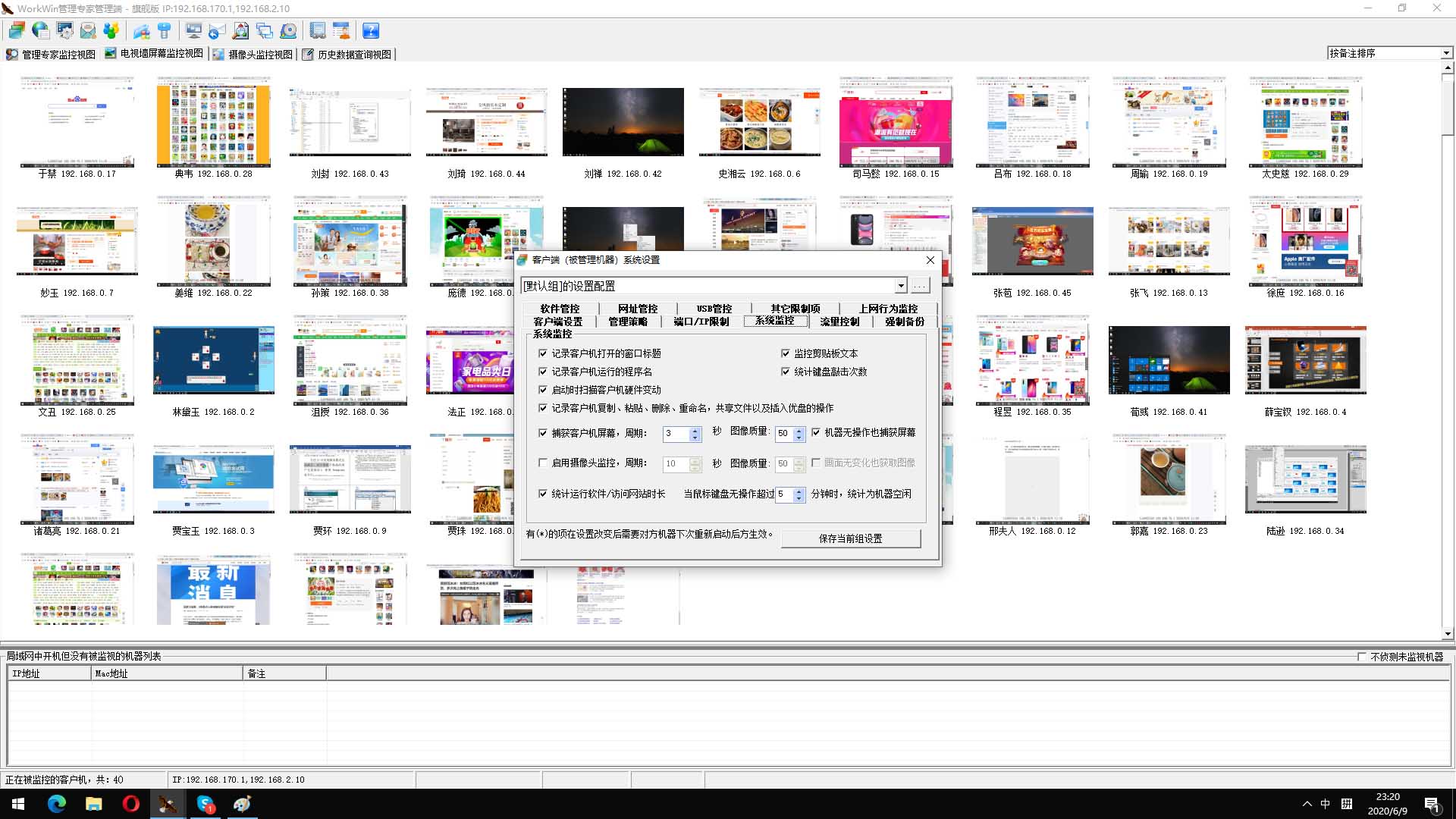Screen dimensions: 1456x819
Task: Open the 按备注排序 sort dropdown
Action: pyautogui.click(x=1445, y=53)
